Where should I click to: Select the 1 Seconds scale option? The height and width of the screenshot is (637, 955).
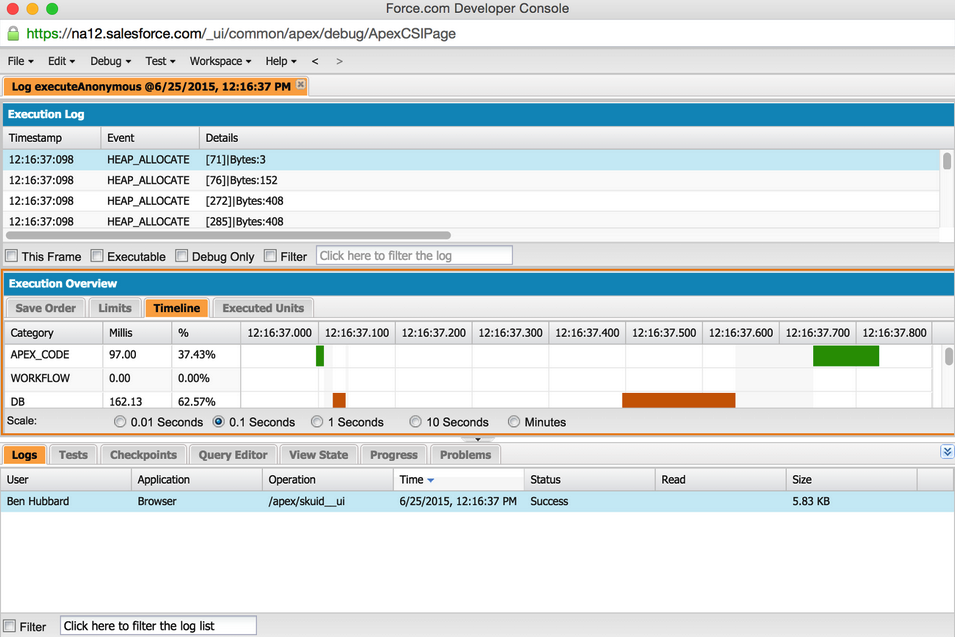click(317, 422)
